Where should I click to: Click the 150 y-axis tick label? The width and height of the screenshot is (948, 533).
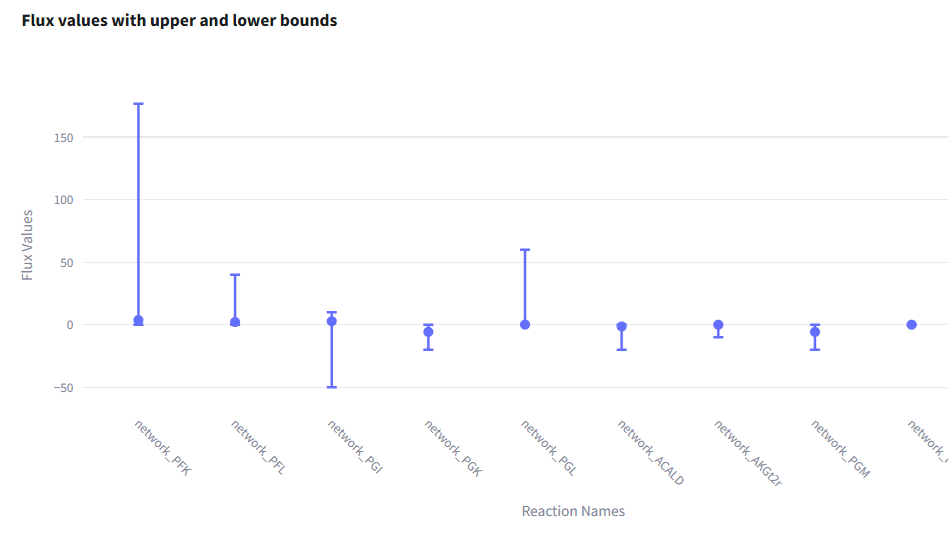tap(64, 137)
